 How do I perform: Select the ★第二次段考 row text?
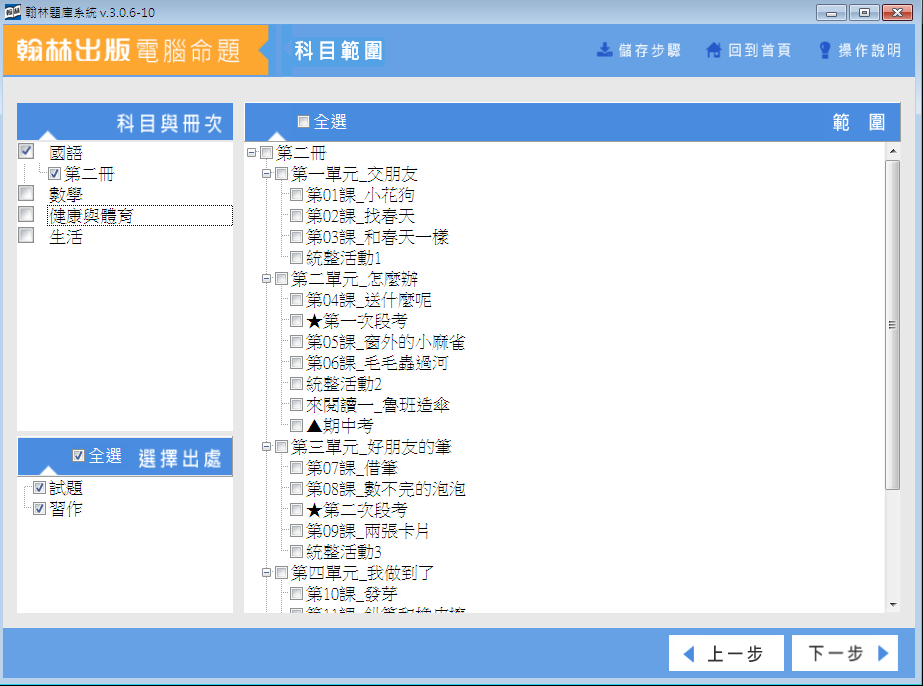click(357, 510)
